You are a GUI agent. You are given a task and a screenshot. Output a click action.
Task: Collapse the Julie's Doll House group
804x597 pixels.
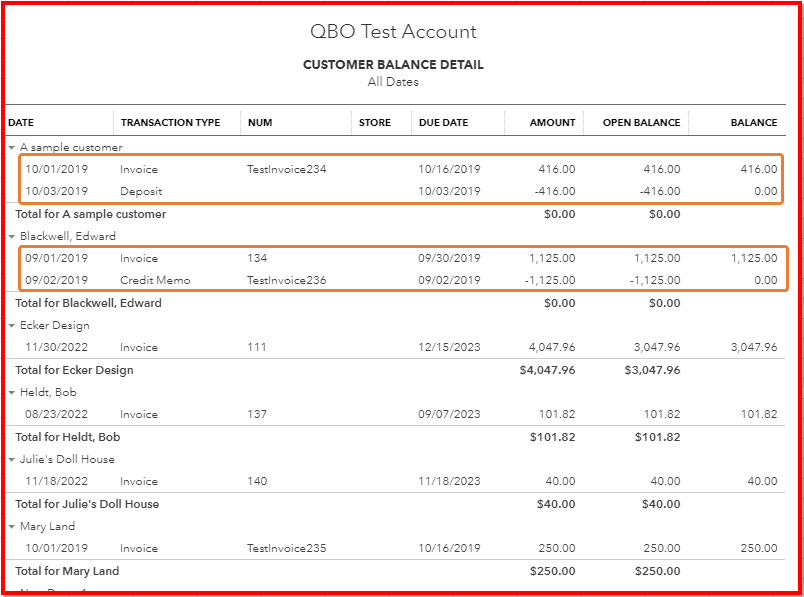[x=13, y=458]
